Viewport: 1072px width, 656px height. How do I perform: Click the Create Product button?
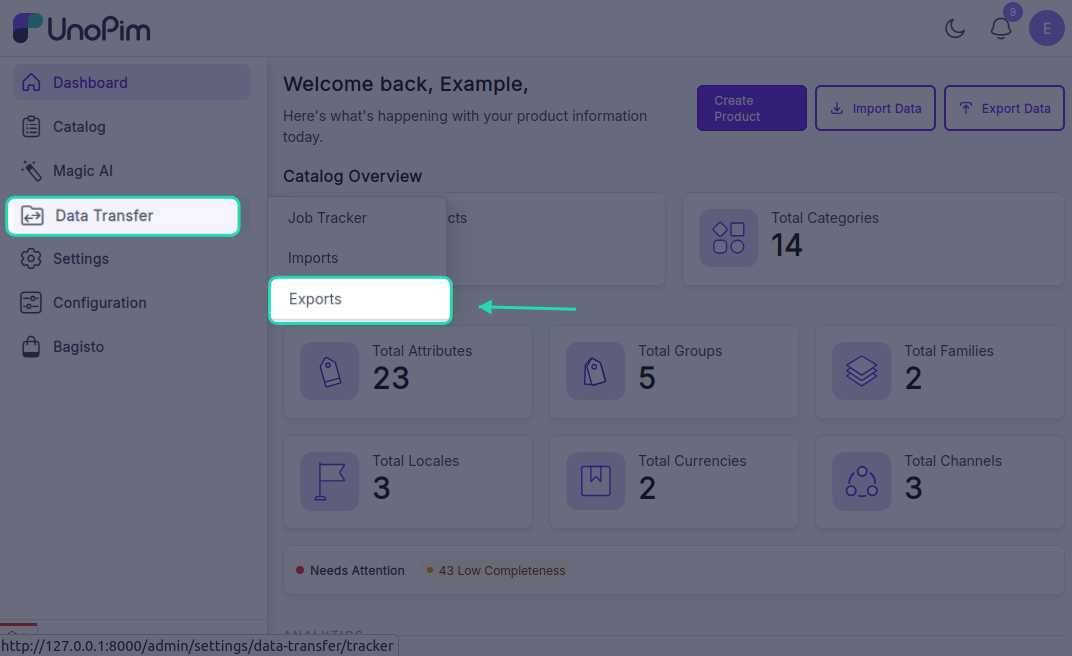click(751, 108)
